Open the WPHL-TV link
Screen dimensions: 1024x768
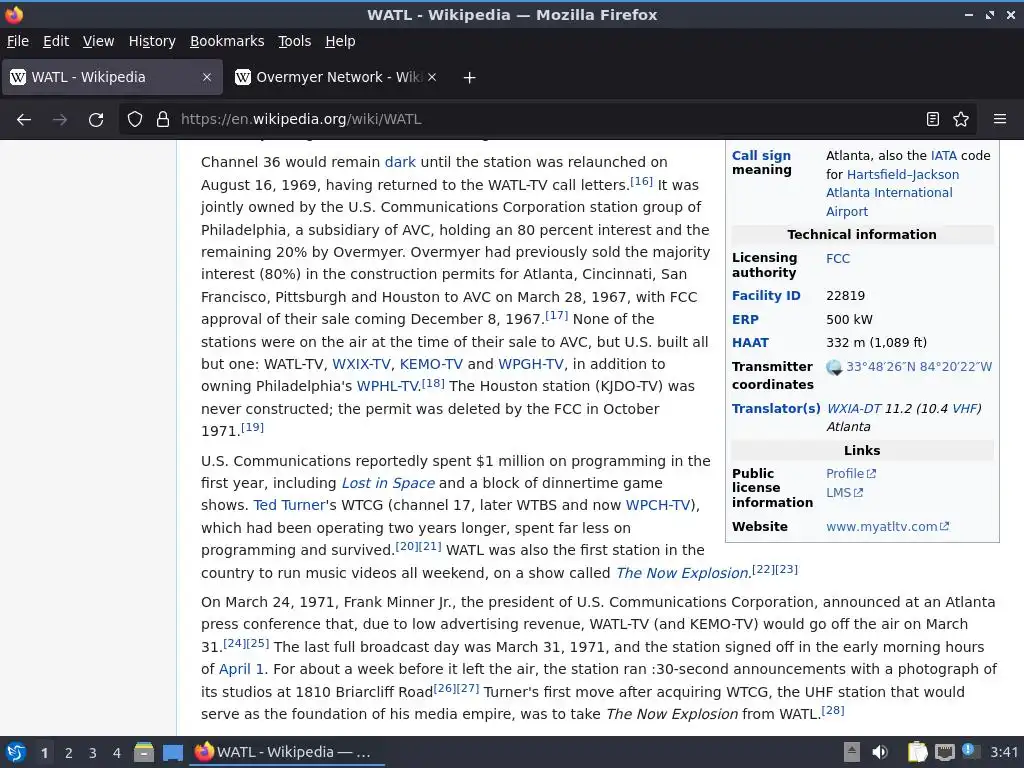(387, 387)
